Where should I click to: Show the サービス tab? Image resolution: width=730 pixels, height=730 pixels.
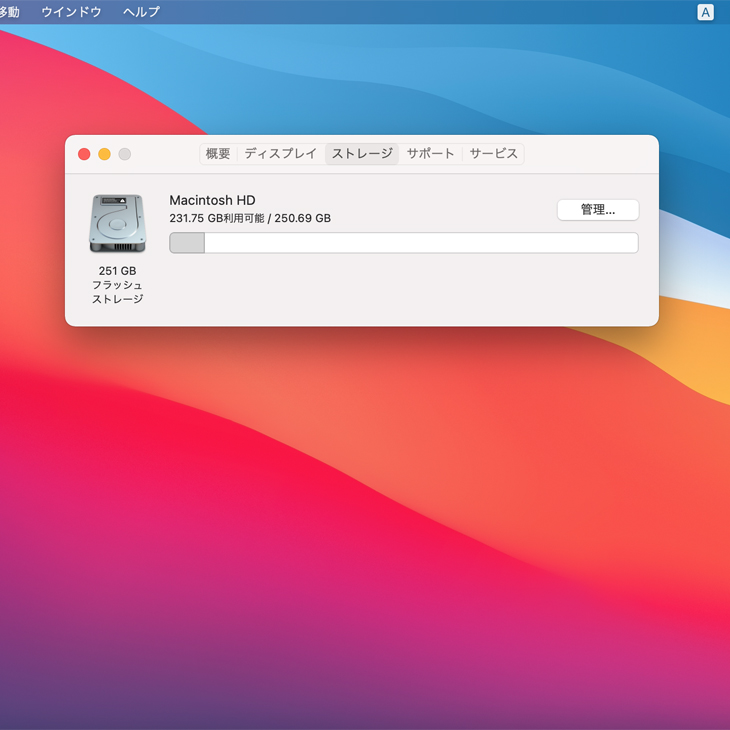(x=493, y=154)
